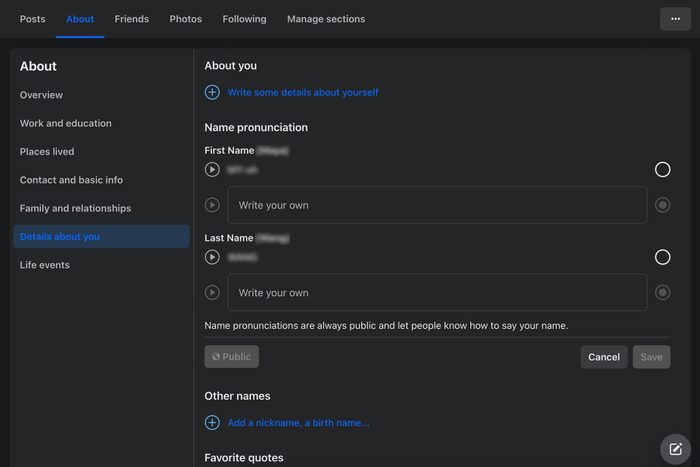The width and height of the screenshot is (700, 467).
Task: Choose the custom last name pronunciation radio
Action: [x=662, y=293]
